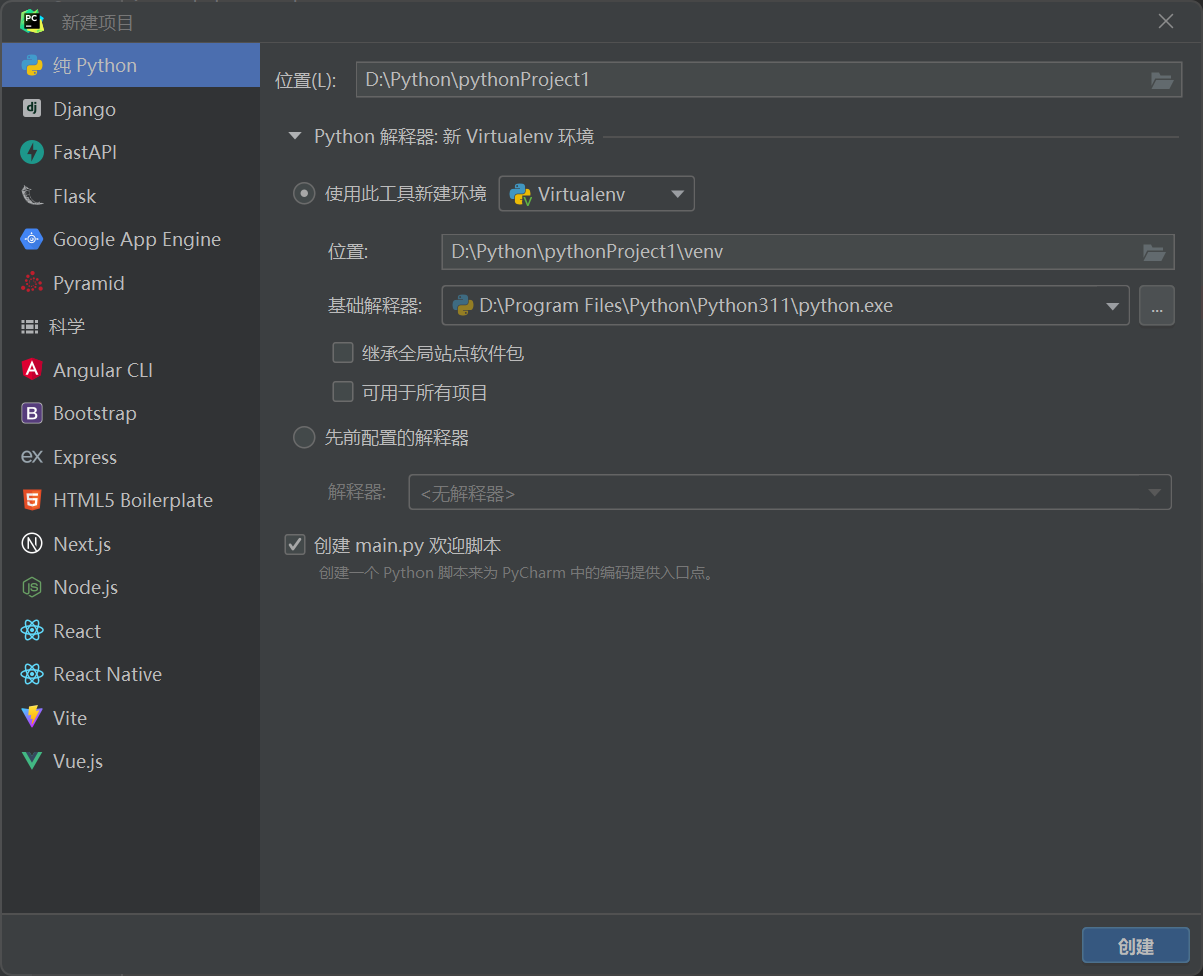Select Vite project type
Viewport: 1203px width, 976px height.
tap(131, 718)
